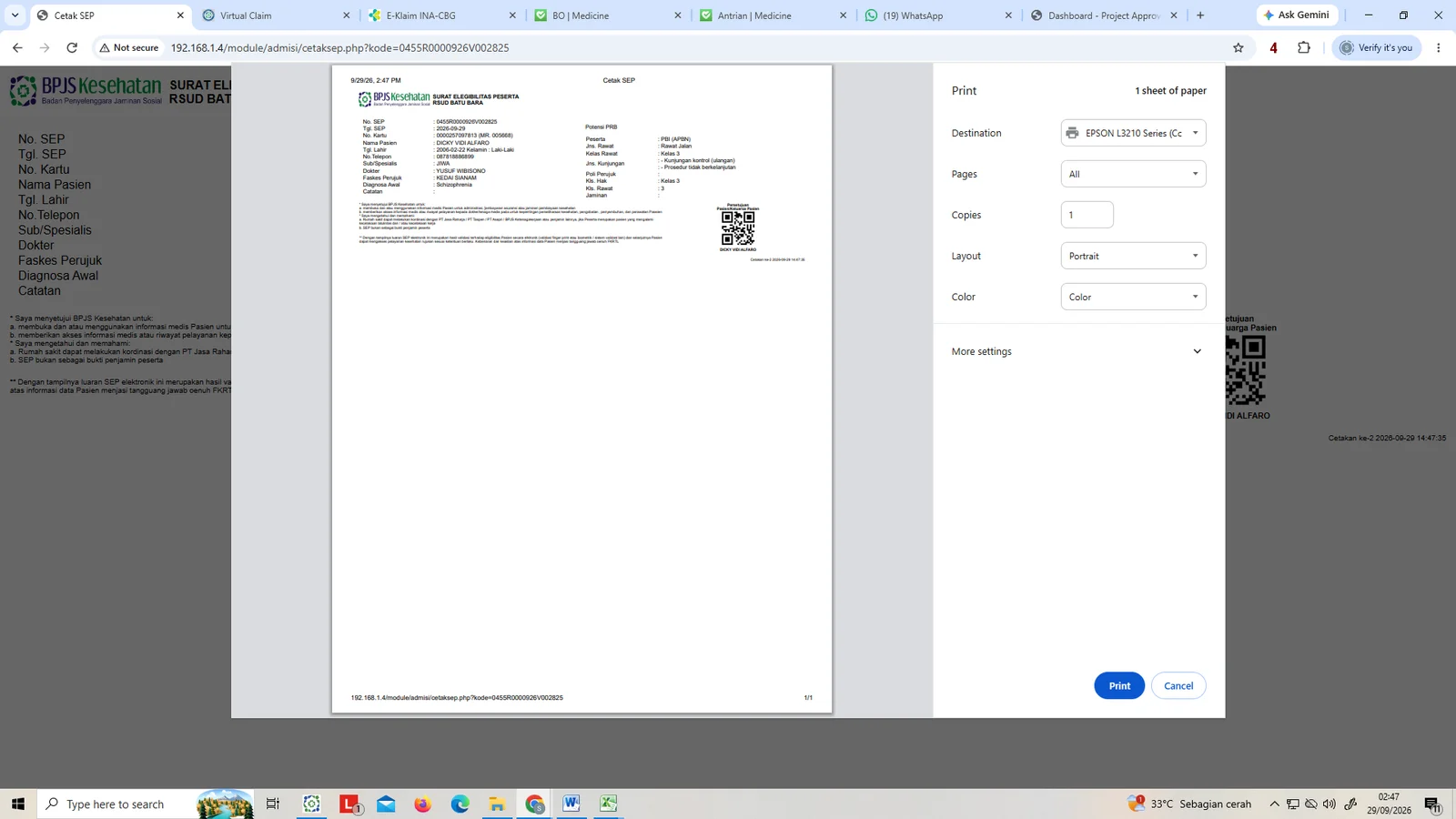
Task: Open Chrome three-dot menu
Action: (1438, 47)
